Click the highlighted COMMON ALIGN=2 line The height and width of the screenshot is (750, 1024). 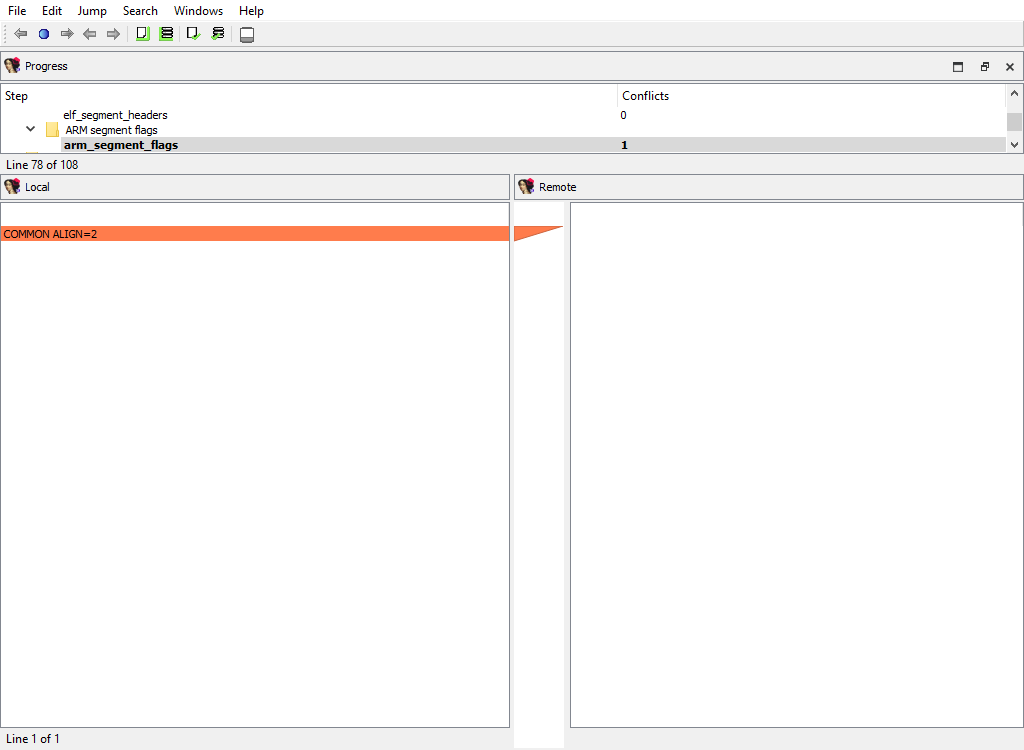tap(254, 234)
